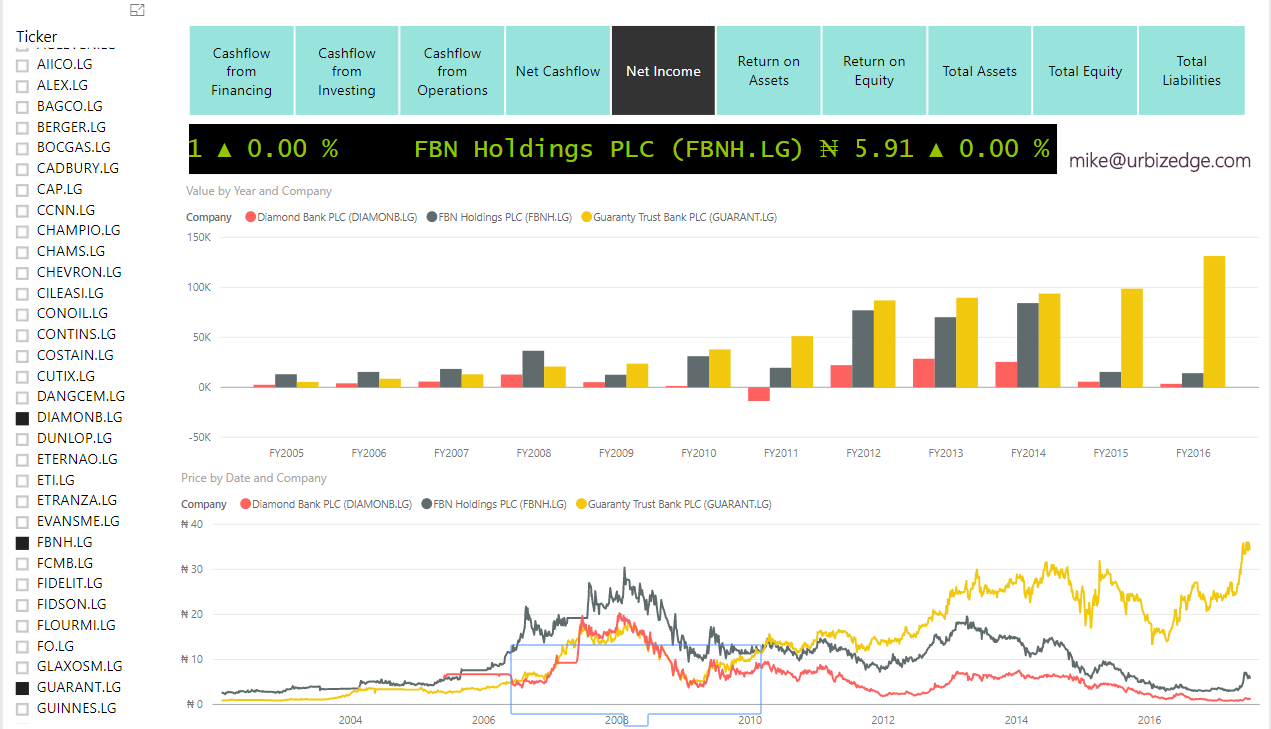Check the CADBURY.LG ticker checkbox
The width and height of the screenshot is (1271, 729).
[x=21, y=167]
